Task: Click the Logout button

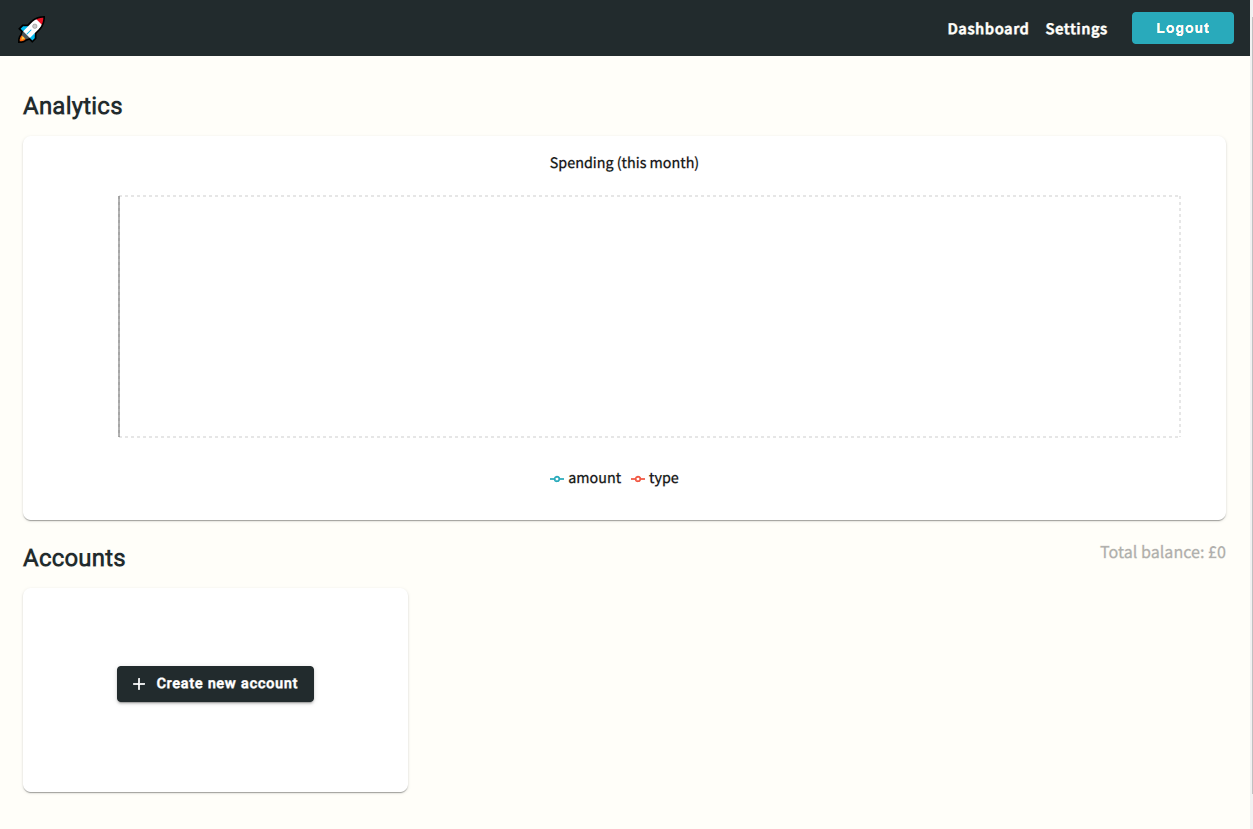Action: pos(1183,28)
